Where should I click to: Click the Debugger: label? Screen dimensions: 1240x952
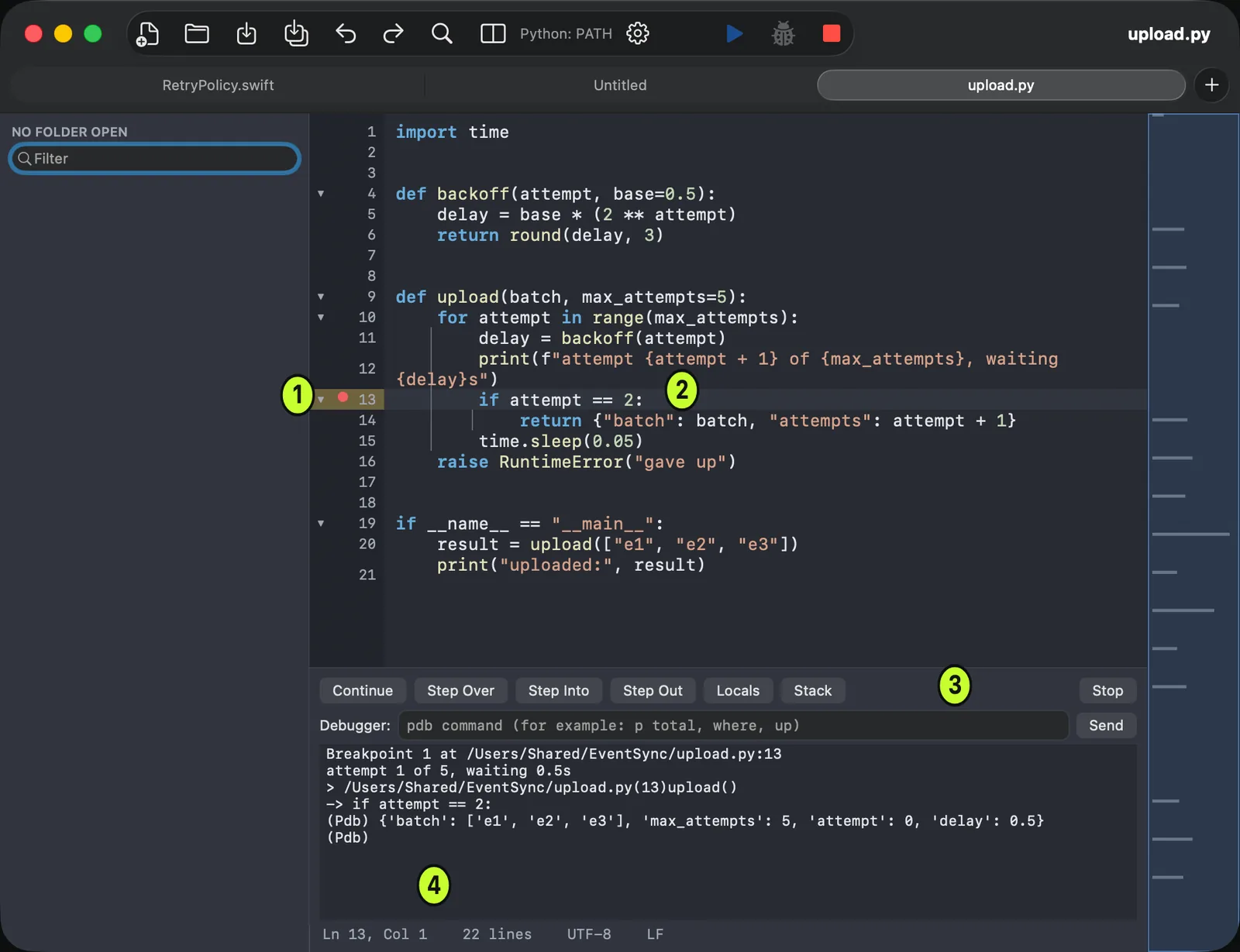pos(355,726)
